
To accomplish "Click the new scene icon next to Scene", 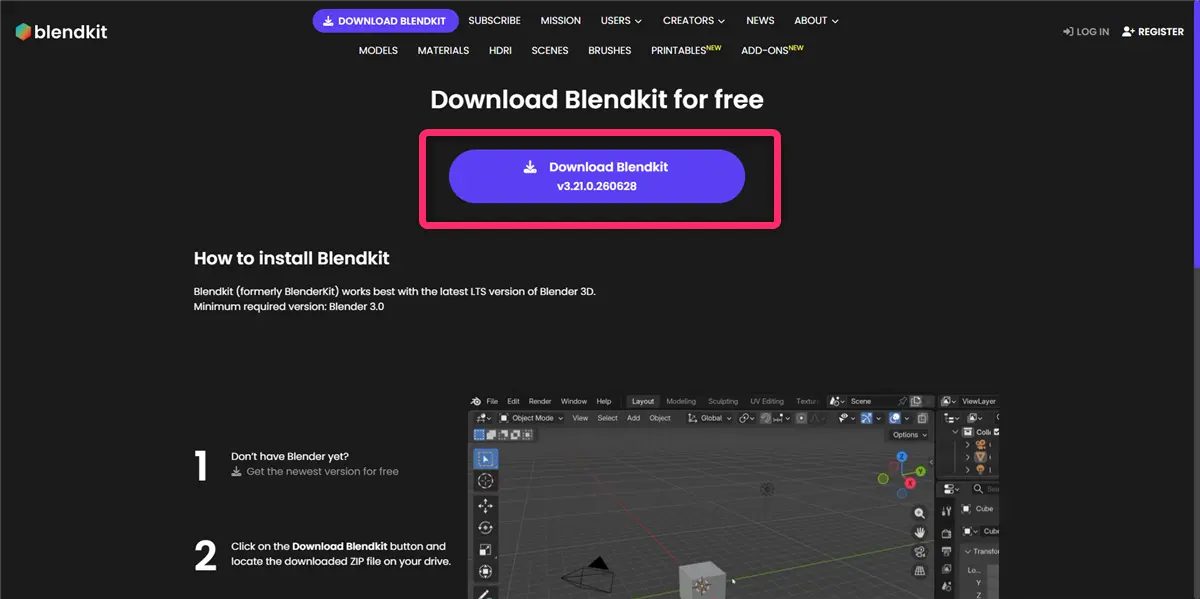I will (916, 401).
